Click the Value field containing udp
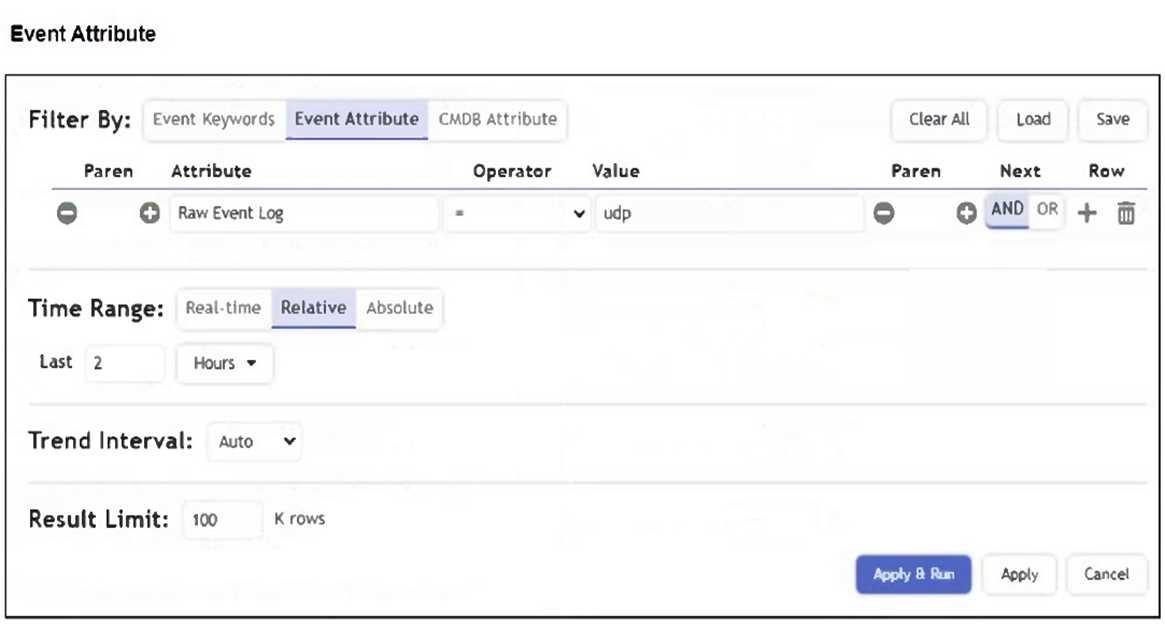The width and height of the screenshot is (1165, 624). (729, 214)
